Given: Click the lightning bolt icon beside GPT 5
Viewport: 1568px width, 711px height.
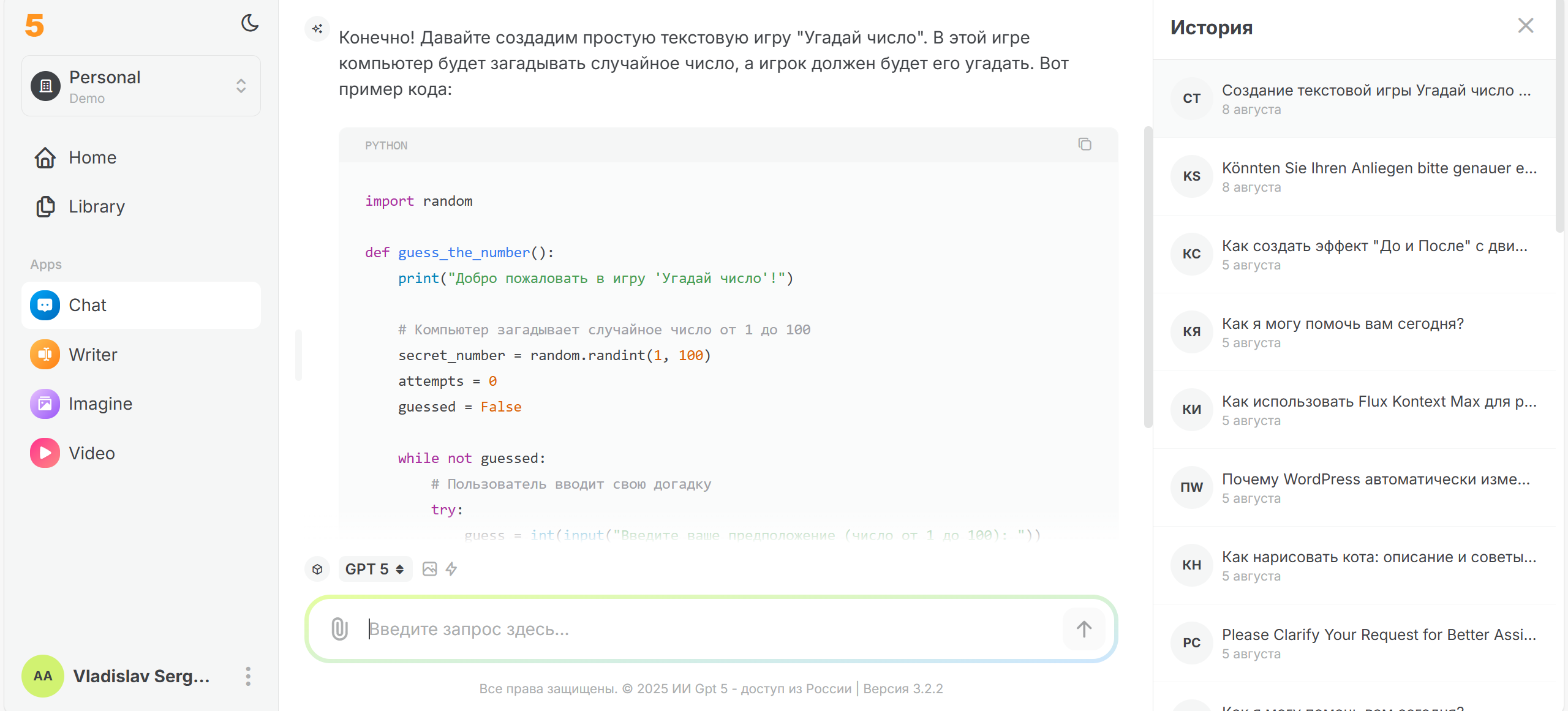Looking at the screenshot, I should click(x=451, y=569).
